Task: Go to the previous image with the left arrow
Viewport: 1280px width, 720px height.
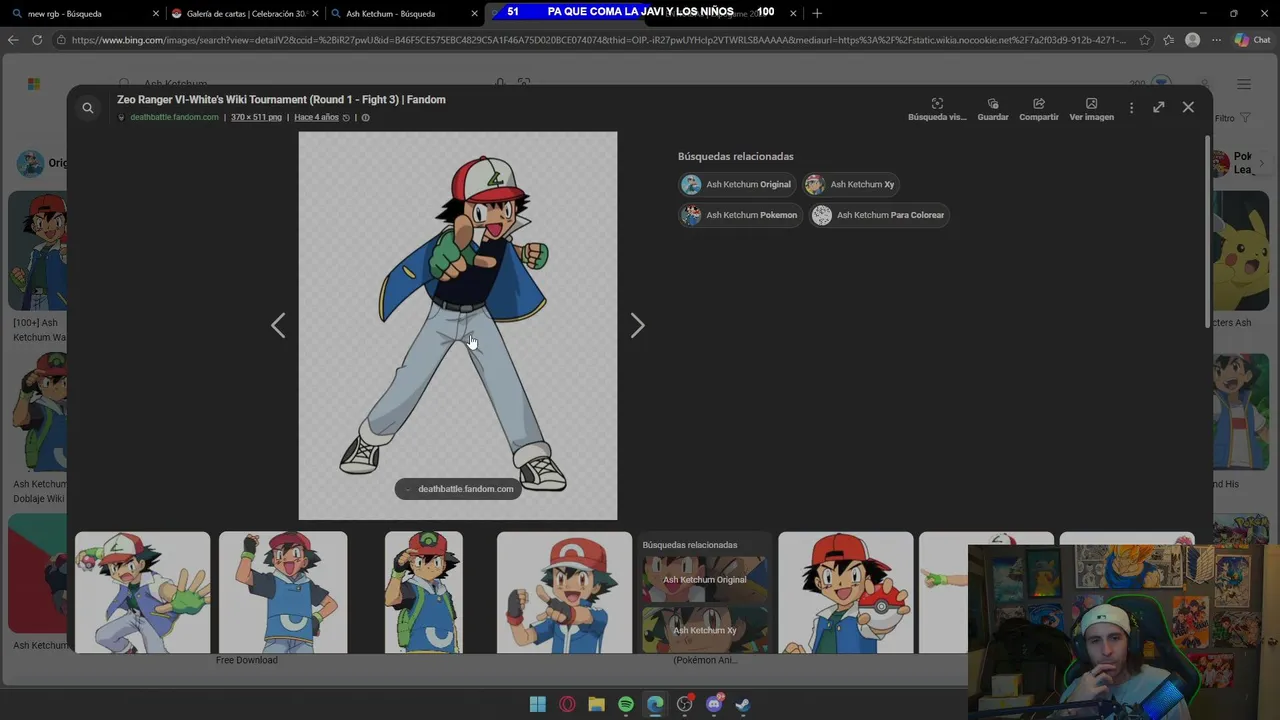Action: tap(278, 325)
